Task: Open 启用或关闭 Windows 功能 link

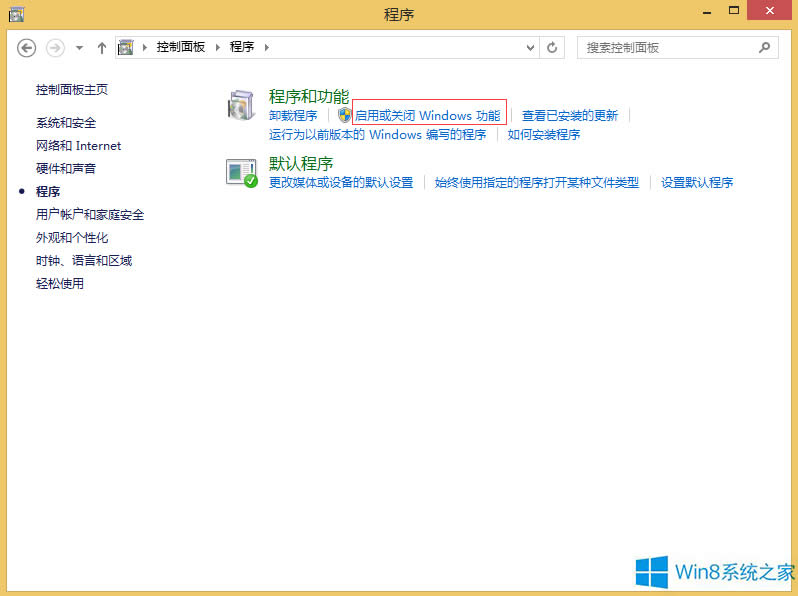Action: [427, 116]
